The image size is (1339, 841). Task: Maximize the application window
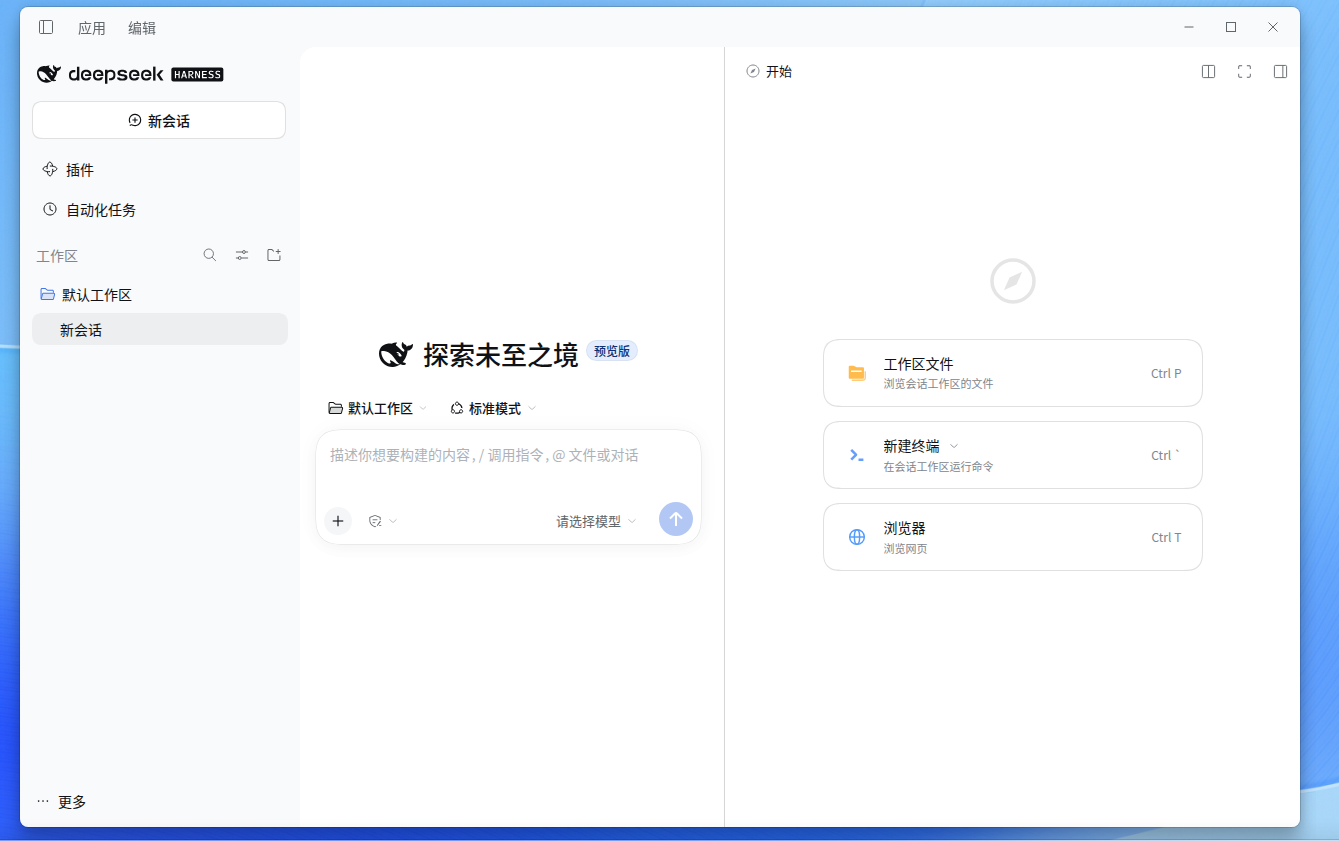(x=1231, y=27)
